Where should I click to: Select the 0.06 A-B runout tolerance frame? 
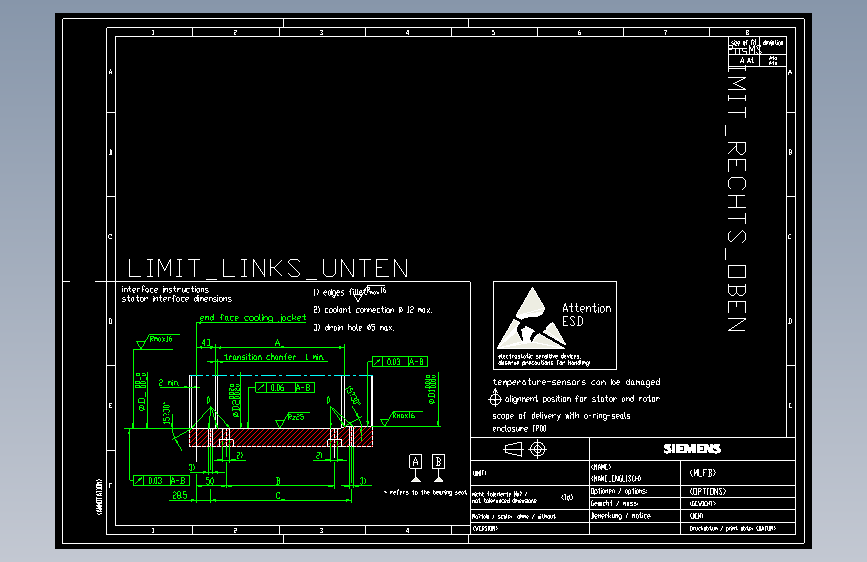285,388
